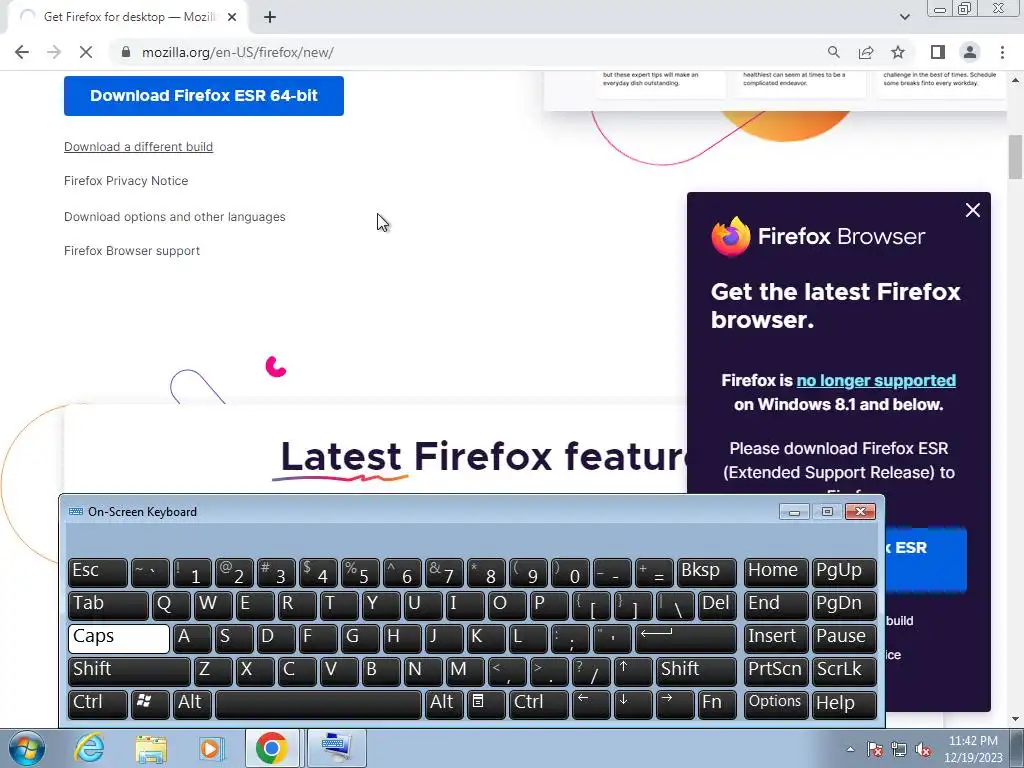The height and width of the screenshot is (768, 1024).
Task: Go back using the browser back arrow
Action: tap(22, 52)
